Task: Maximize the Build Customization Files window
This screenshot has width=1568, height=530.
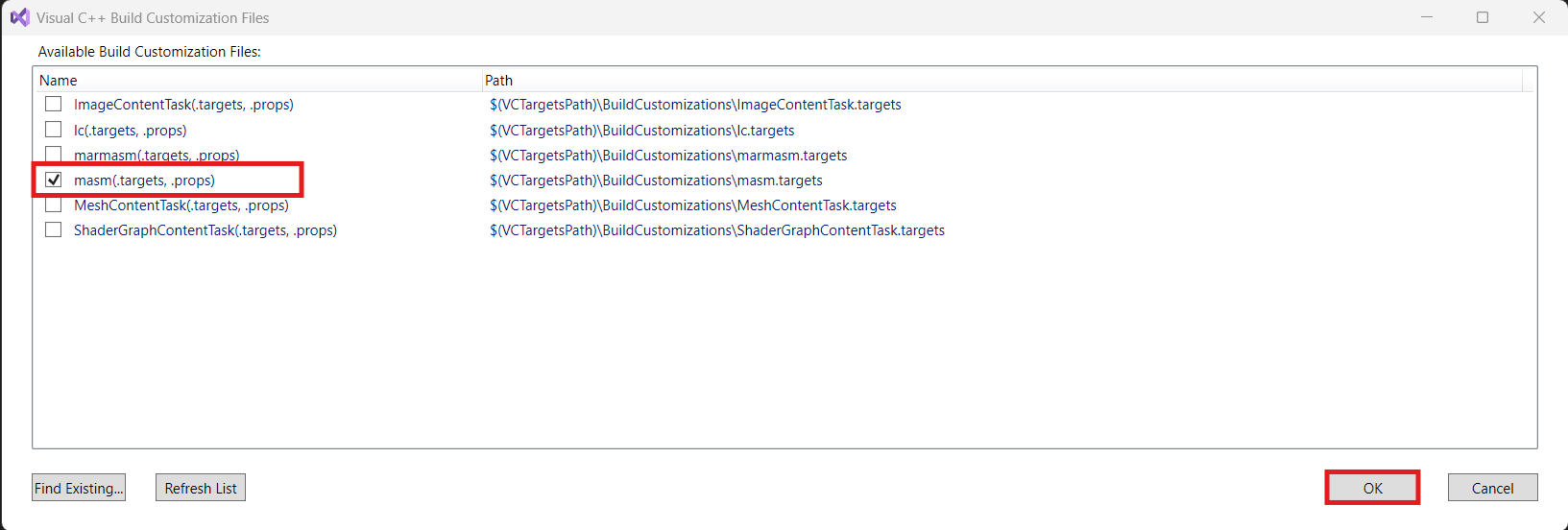Action: (1483, 17)
